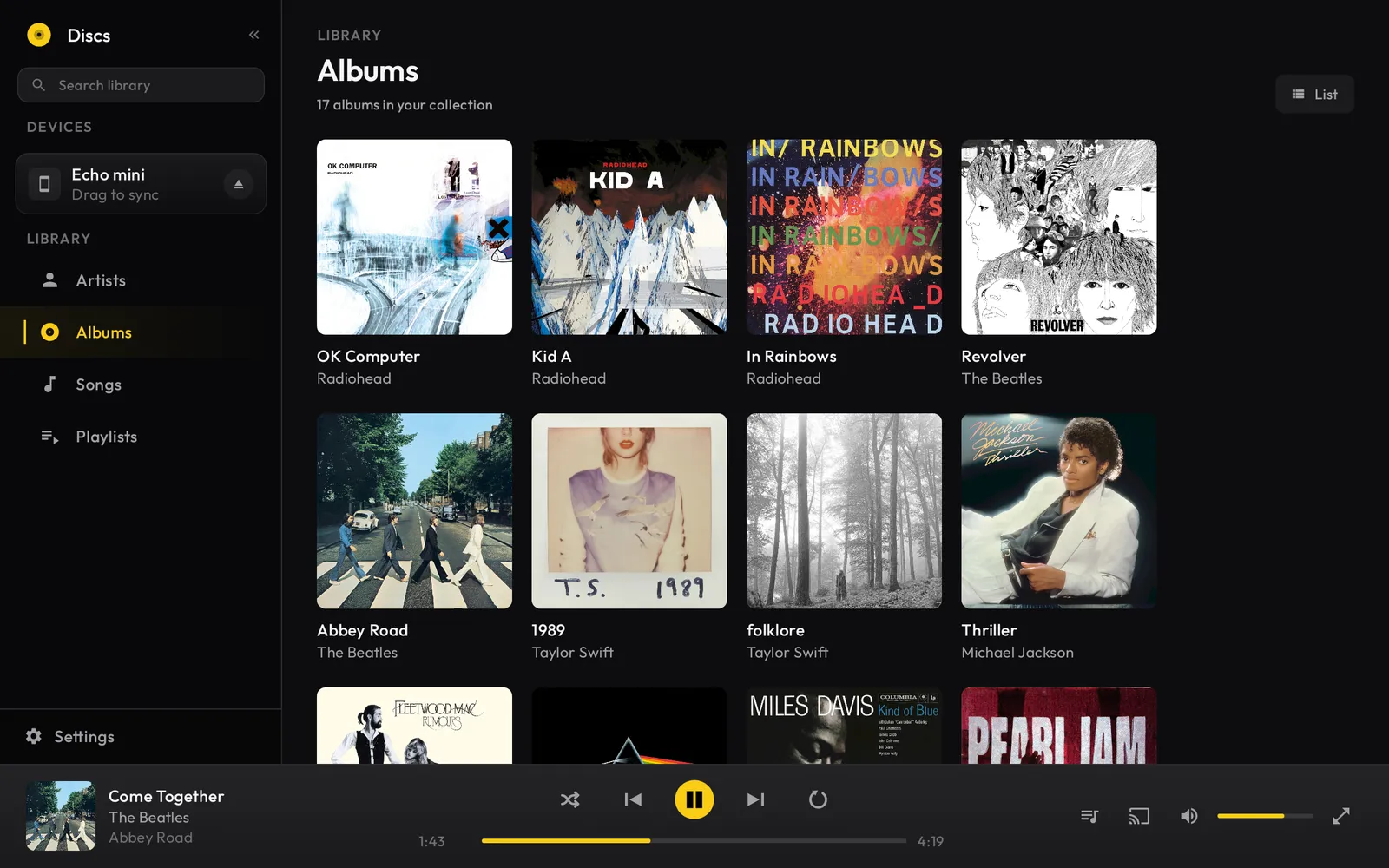This screenshot has width=1389, height=868.
Task: Click the Playlists queue icon
Action: (x=49, y=437)
